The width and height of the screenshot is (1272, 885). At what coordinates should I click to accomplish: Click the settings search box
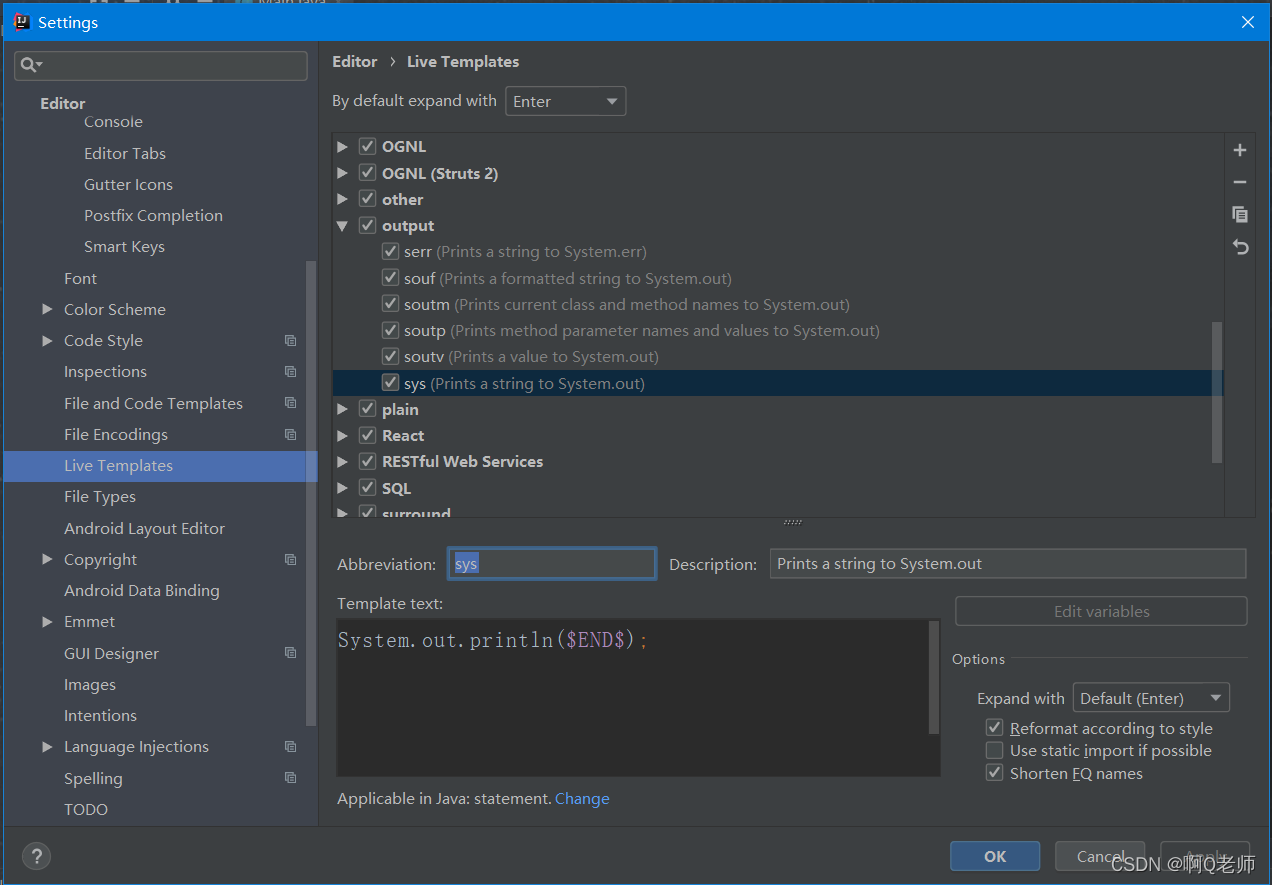click(161, 66)
